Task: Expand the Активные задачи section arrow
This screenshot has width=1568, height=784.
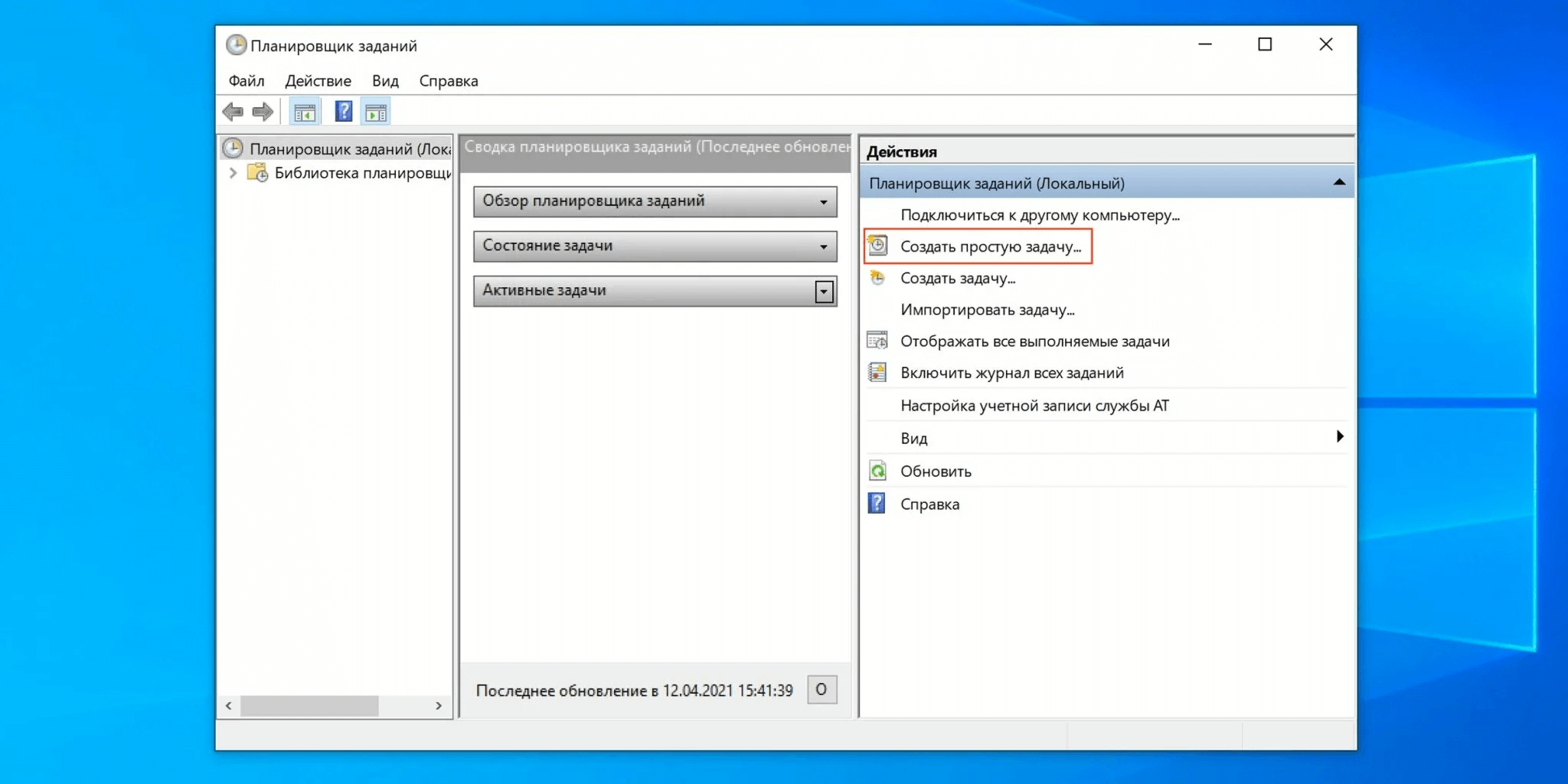Action: [824, 291]
